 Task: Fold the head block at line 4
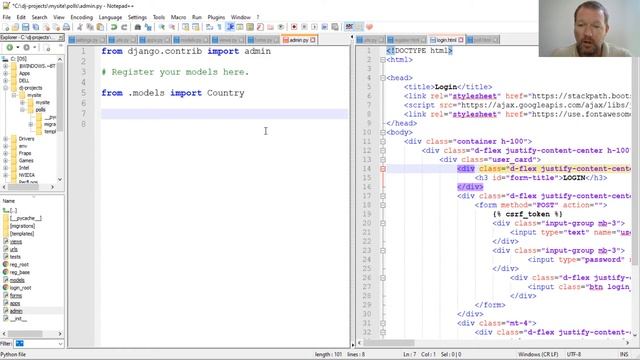(383, 78)
